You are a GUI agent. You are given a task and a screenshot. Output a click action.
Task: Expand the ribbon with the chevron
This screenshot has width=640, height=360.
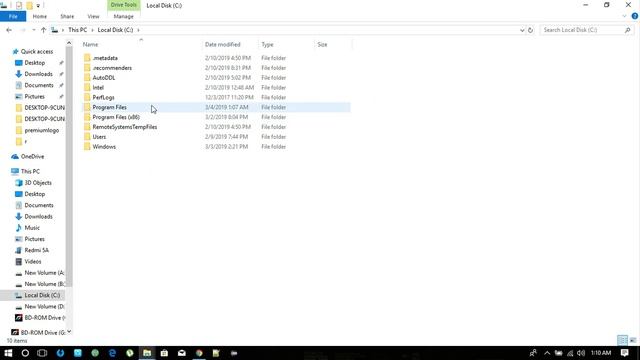click(624, 16)
